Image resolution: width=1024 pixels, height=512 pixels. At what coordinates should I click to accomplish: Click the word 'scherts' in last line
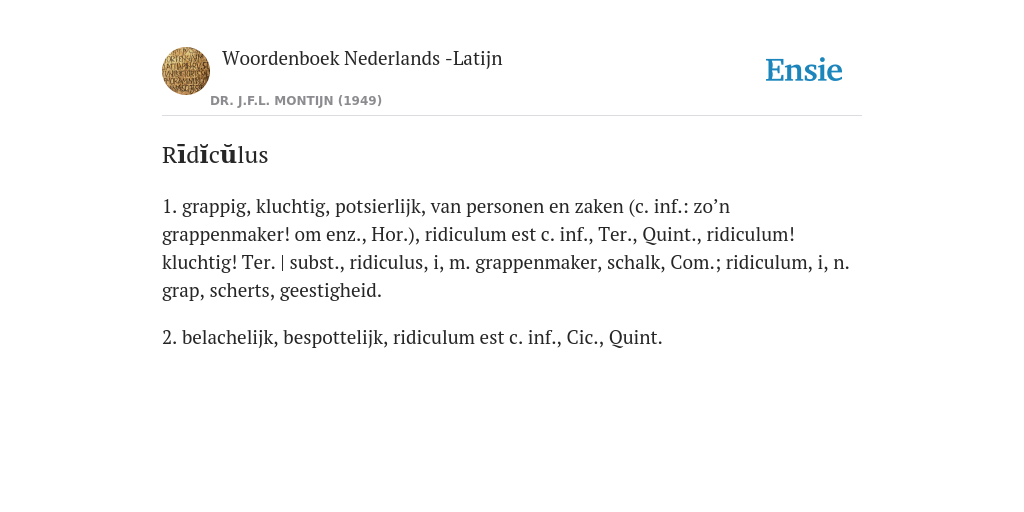pos(242,291)
